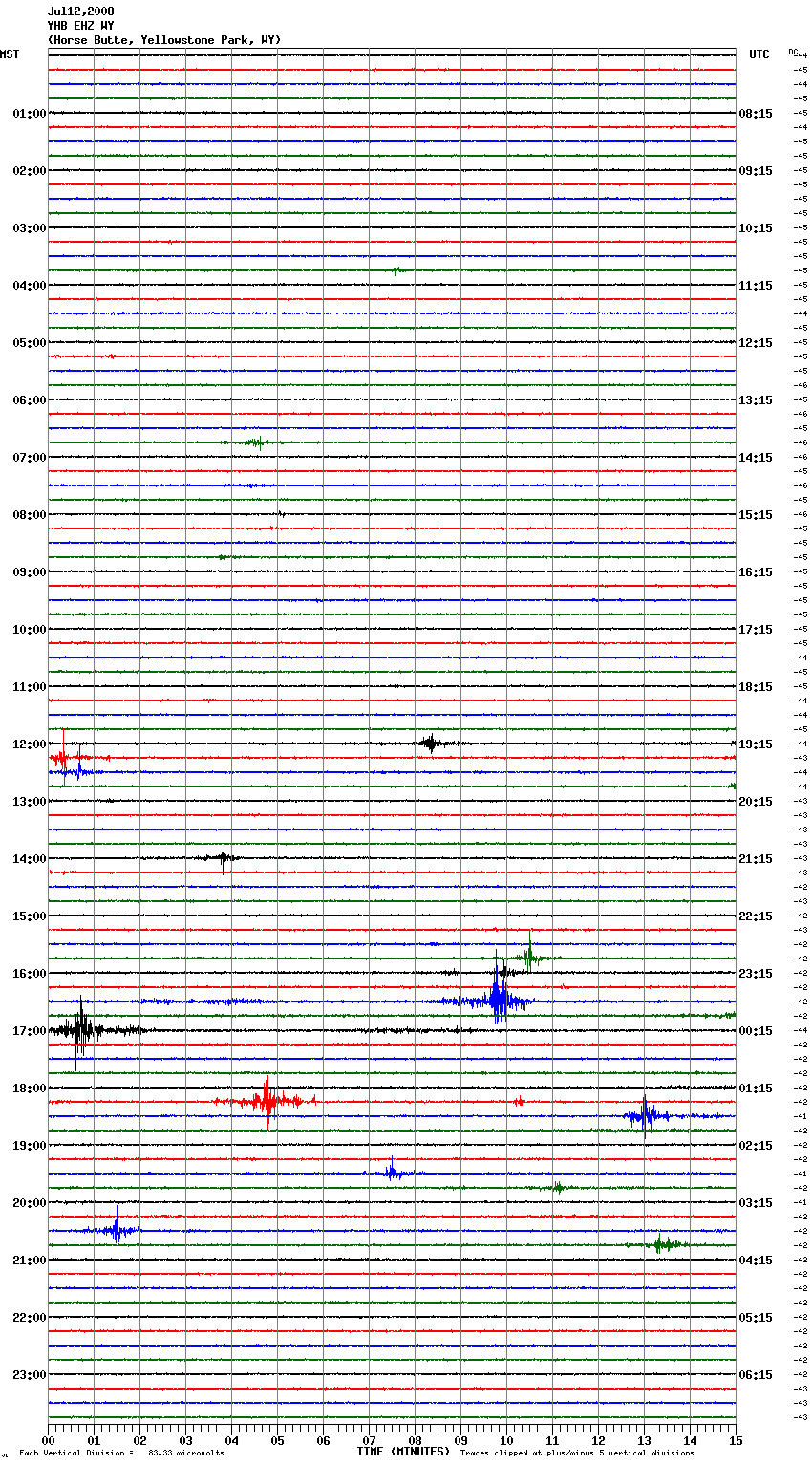Image resolution: width=812 pixels, height=1466 pixels.
Task: Select the 01:00 MST time label
Action: 30,114
